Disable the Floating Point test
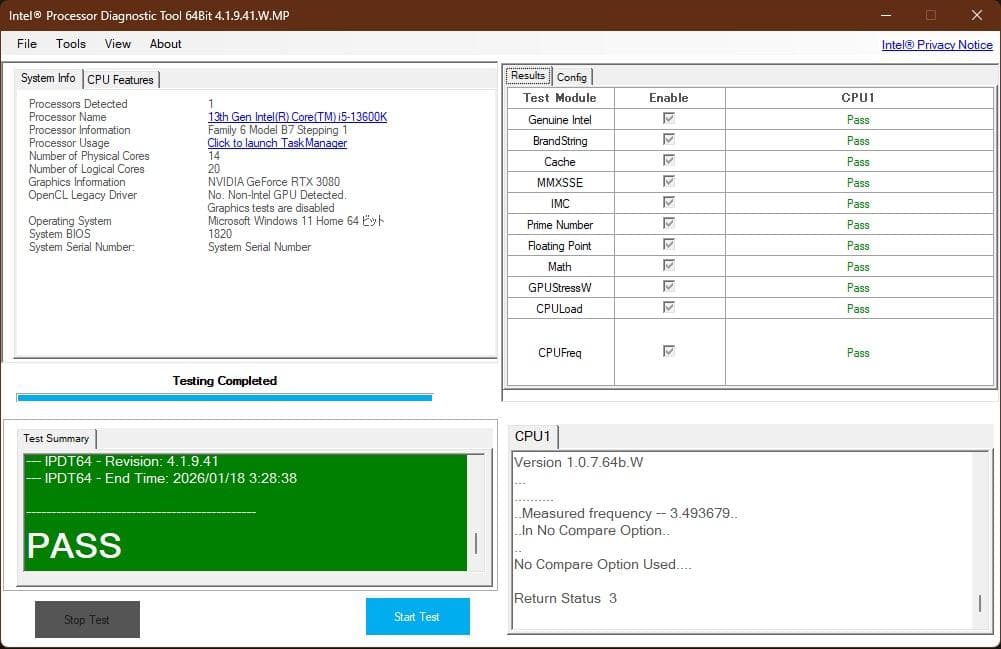This screenshot has width=1001, height=649. tap(668, 245)
